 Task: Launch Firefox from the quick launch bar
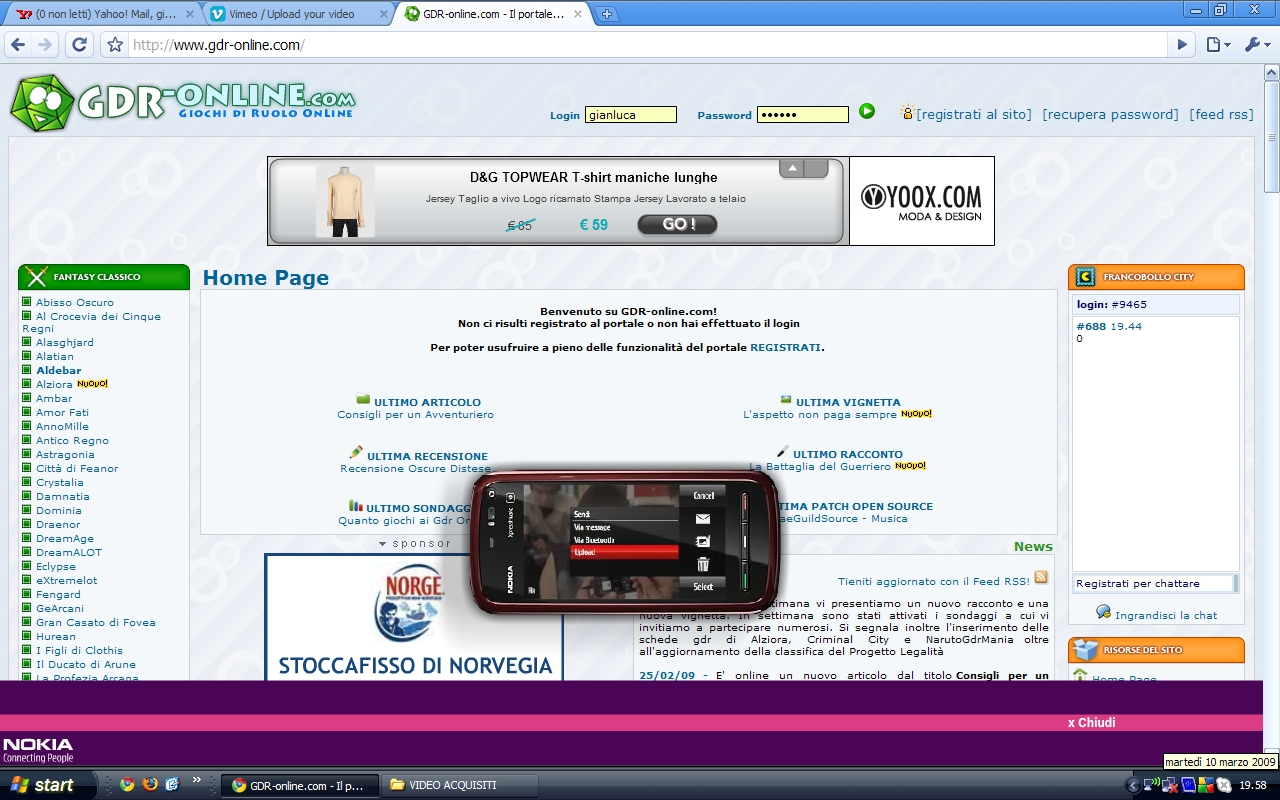coord(150,785)
